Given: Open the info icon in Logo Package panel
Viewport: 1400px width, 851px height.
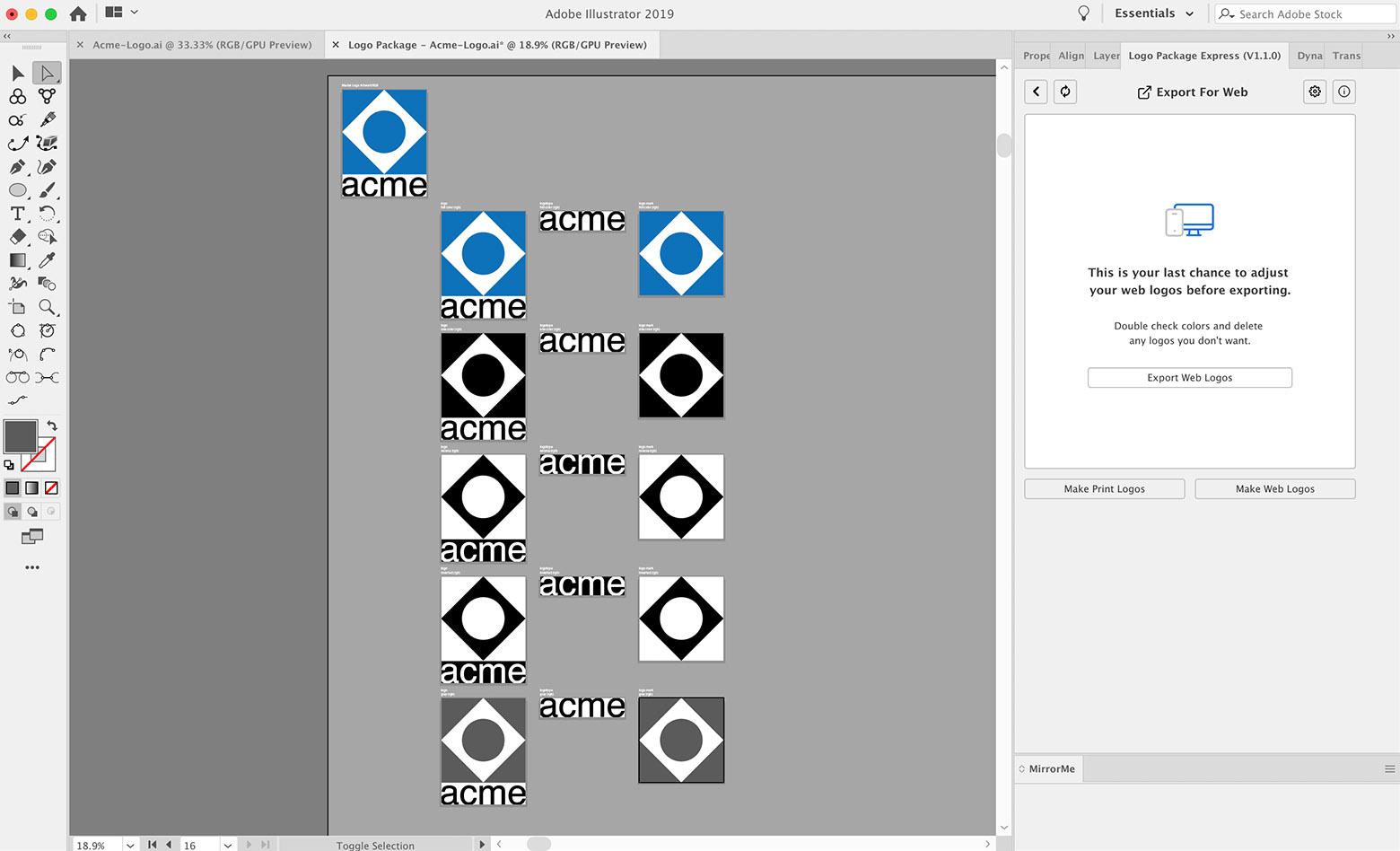Looking at the screenshot, I should [1343, 92].
